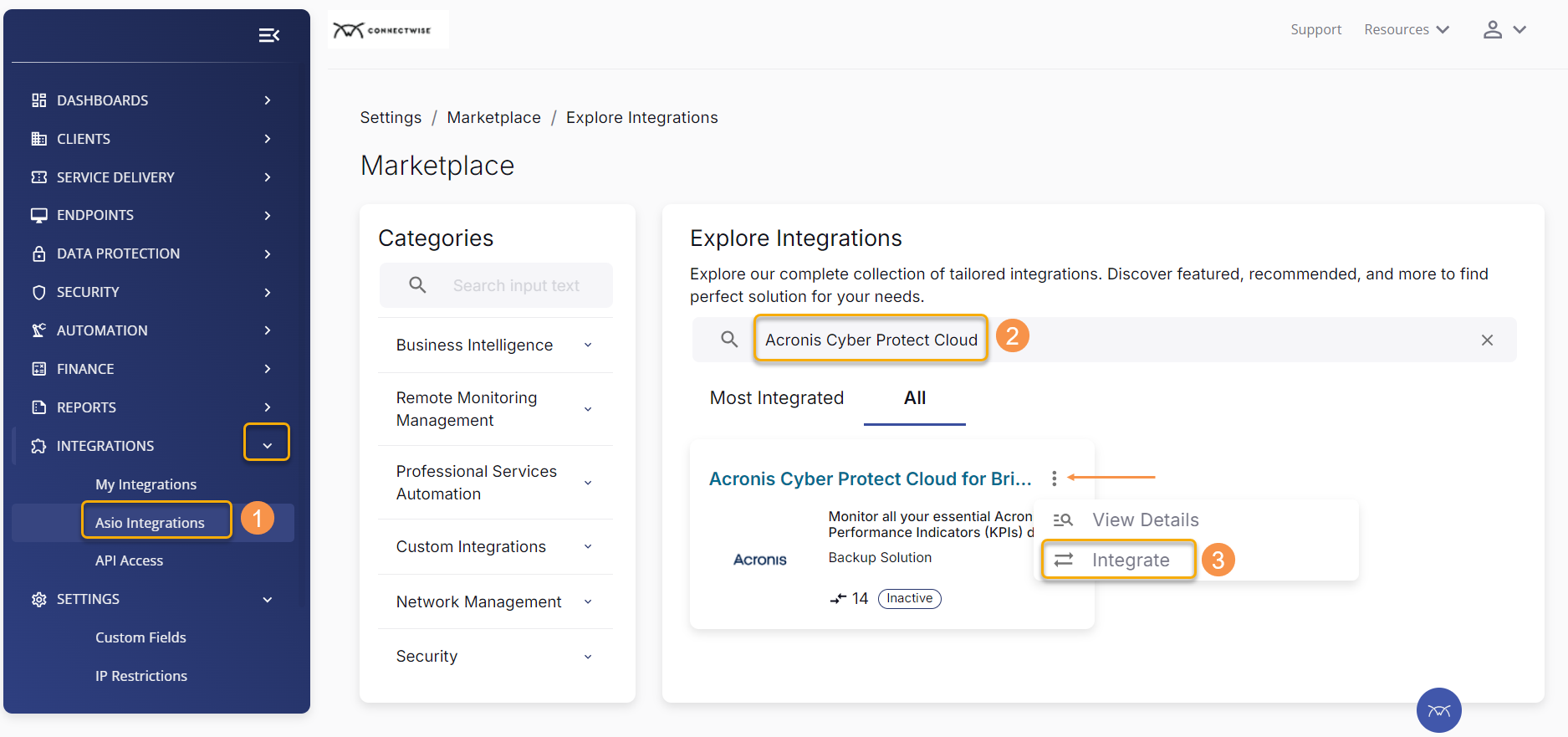Click the Clients building icon
This screenshot has height=737, width=1568.
point(38,139)
